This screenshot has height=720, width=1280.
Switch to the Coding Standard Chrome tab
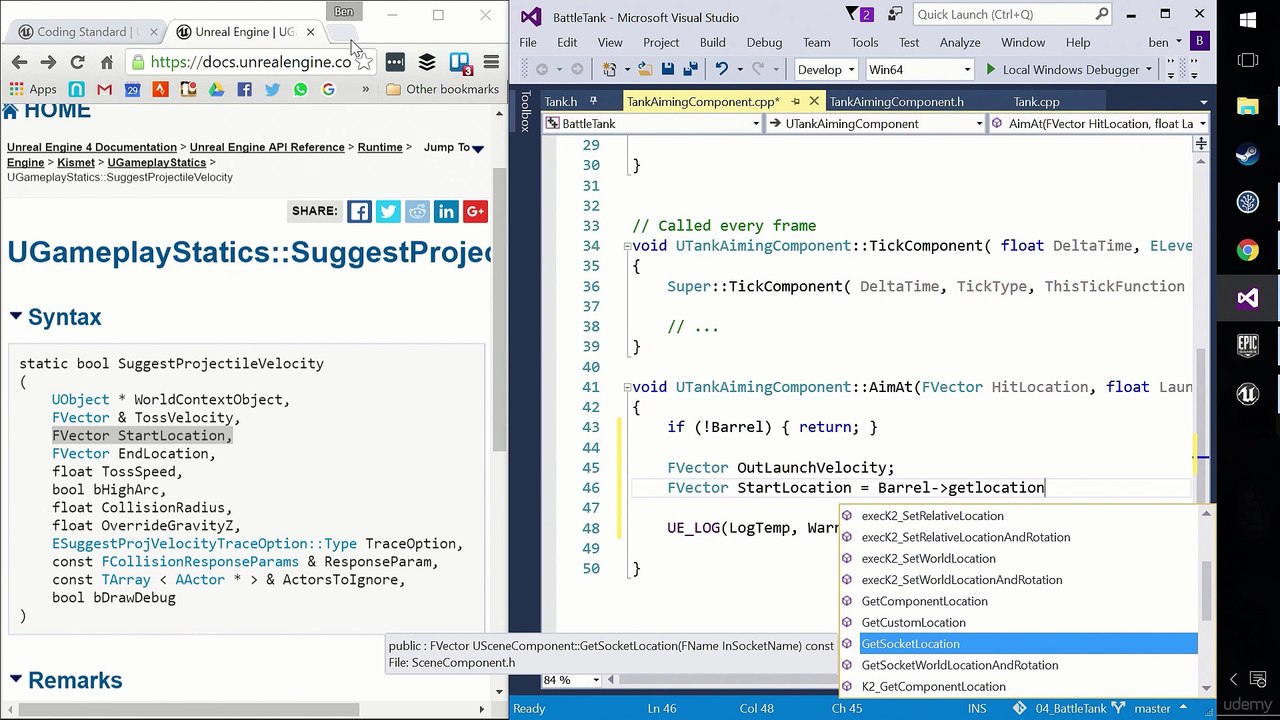tap(88, 32)
